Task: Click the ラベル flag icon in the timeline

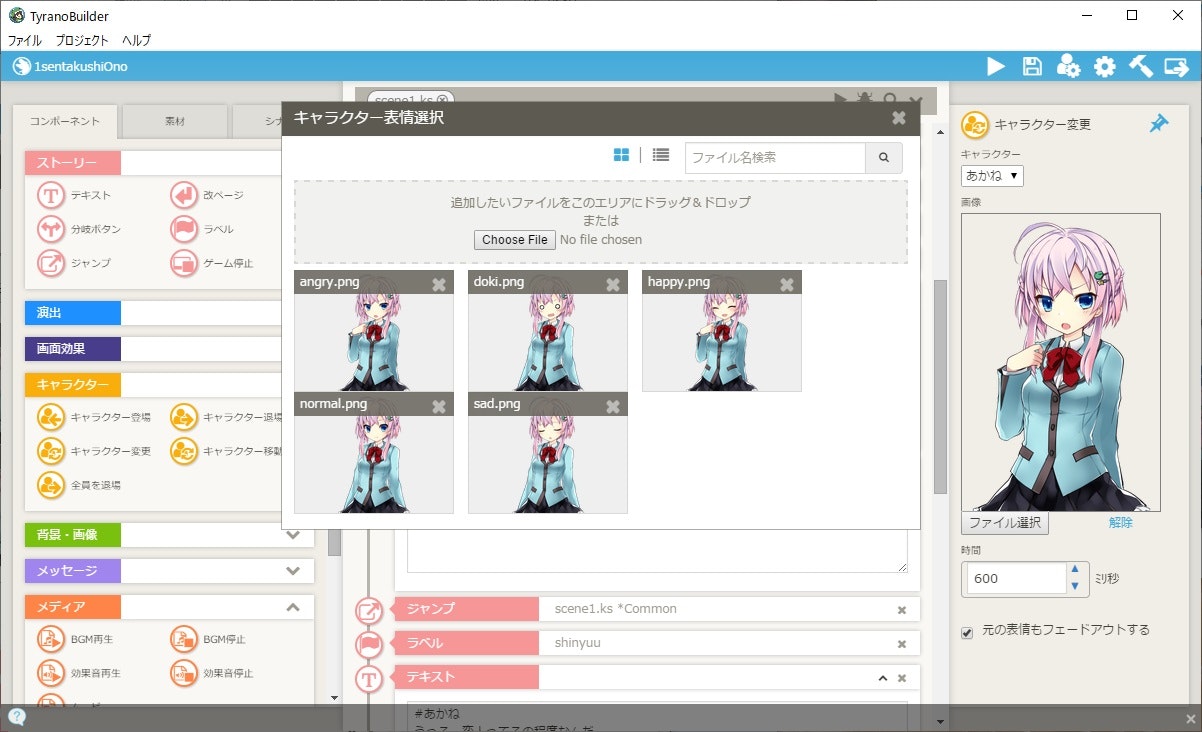Action: pyautogui.click(x=369, y=644)
